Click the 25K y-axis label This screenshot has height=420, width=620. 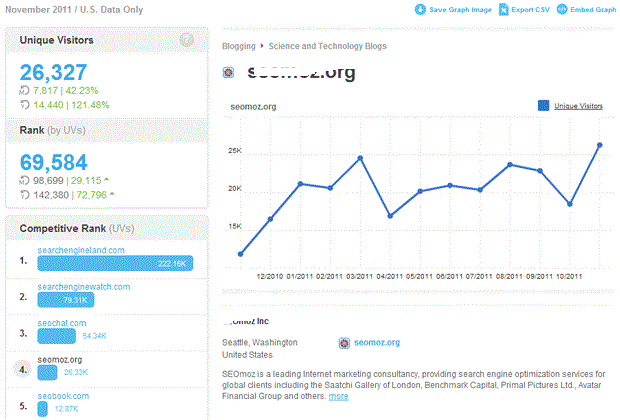[234, 151]
